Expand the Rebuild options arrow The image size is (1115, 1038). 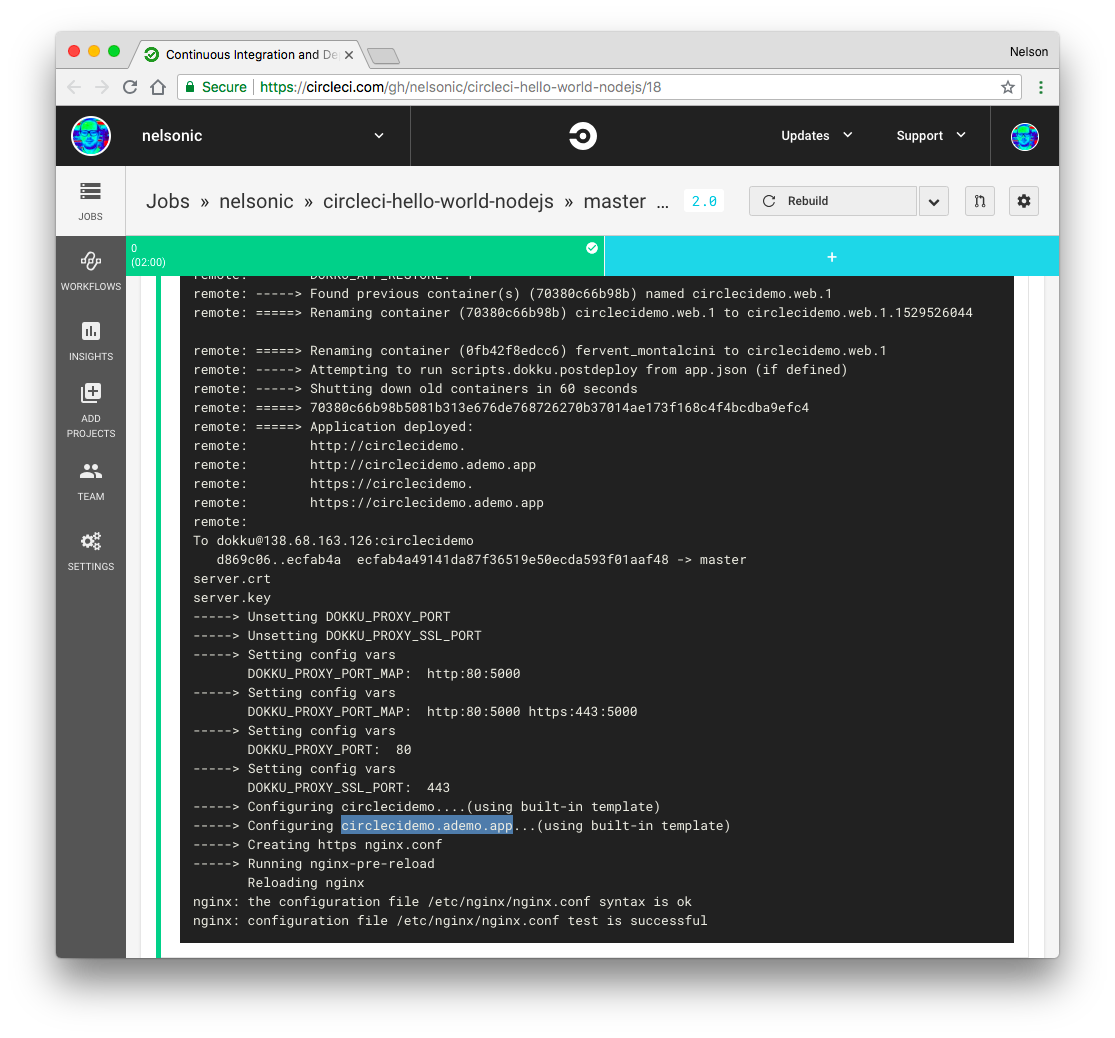coord(933,201)
